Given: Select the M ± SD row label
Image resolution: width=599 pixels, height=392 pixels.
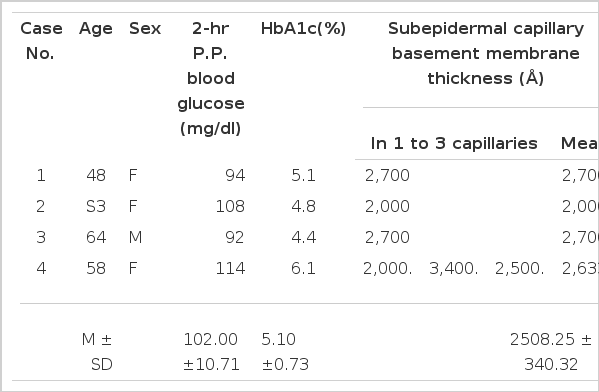Looking at the screenshot, I should 97,352.
